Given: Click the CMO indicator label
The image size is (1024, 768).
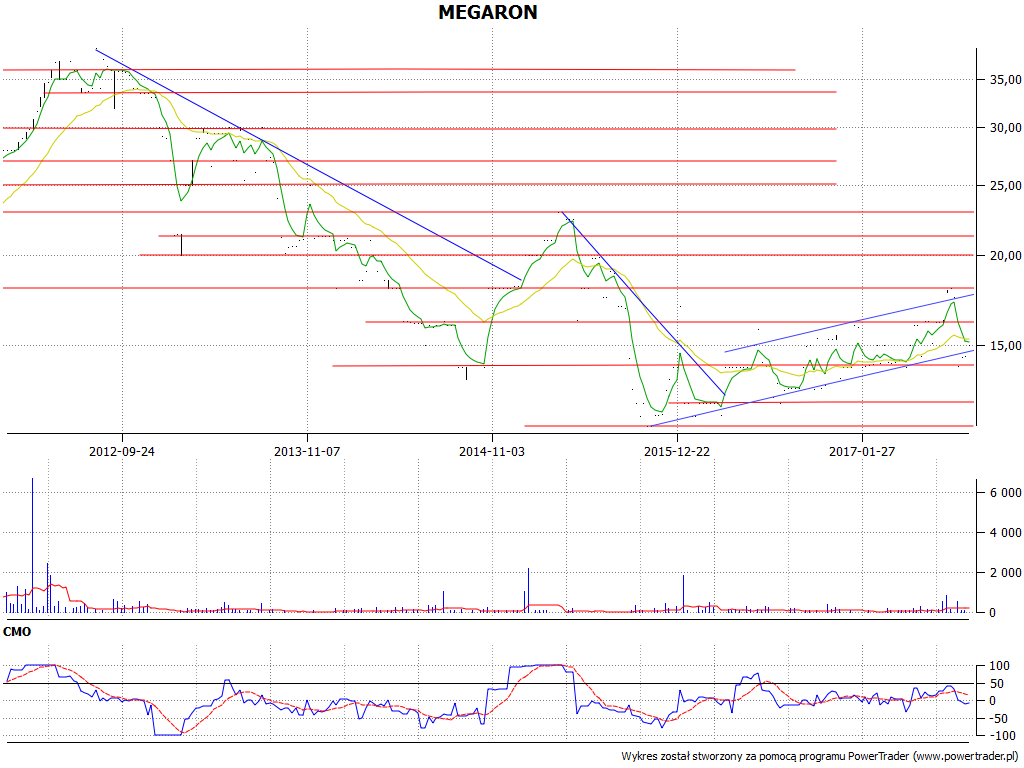Looking at the screenshot, I should coord(17,632).
